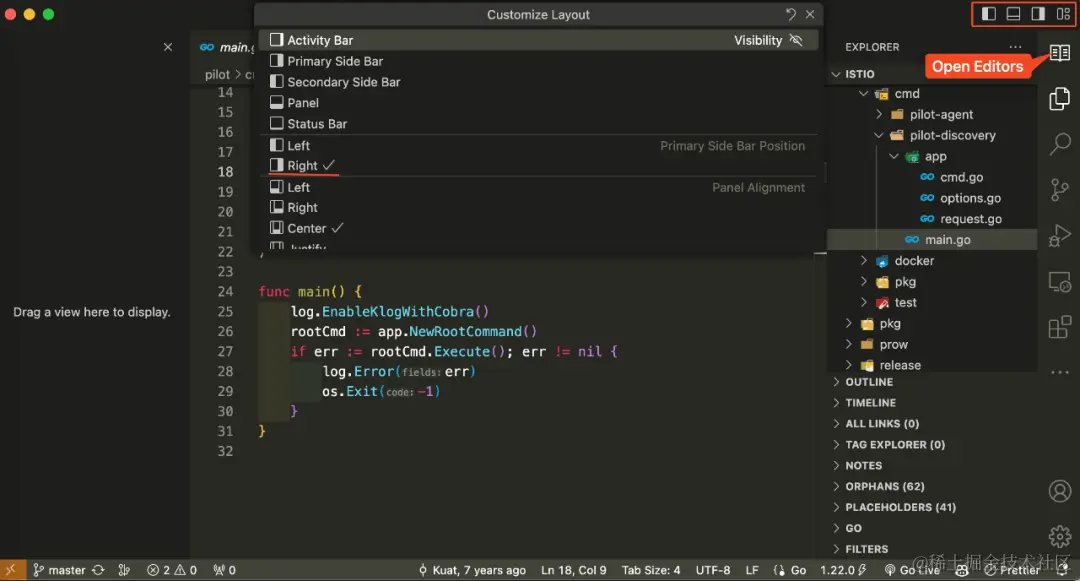Click Ln 18, Col 9 cursor position

[x=574, y=570]
